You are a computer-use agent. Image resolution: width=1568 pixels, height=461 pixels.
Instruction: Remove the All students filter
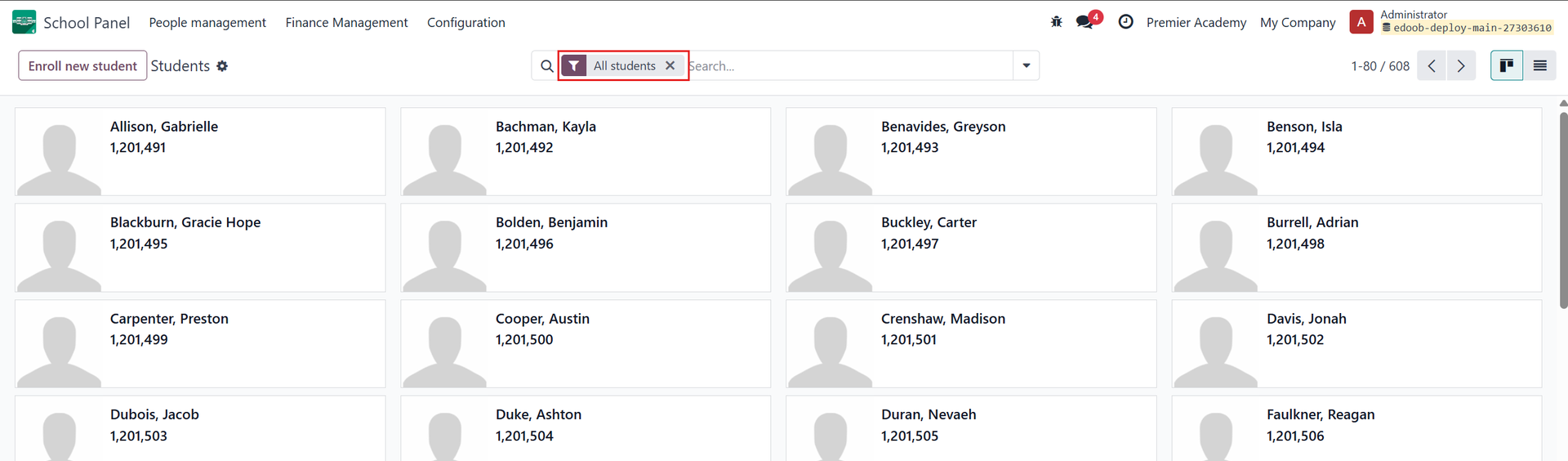click(670, 66)
